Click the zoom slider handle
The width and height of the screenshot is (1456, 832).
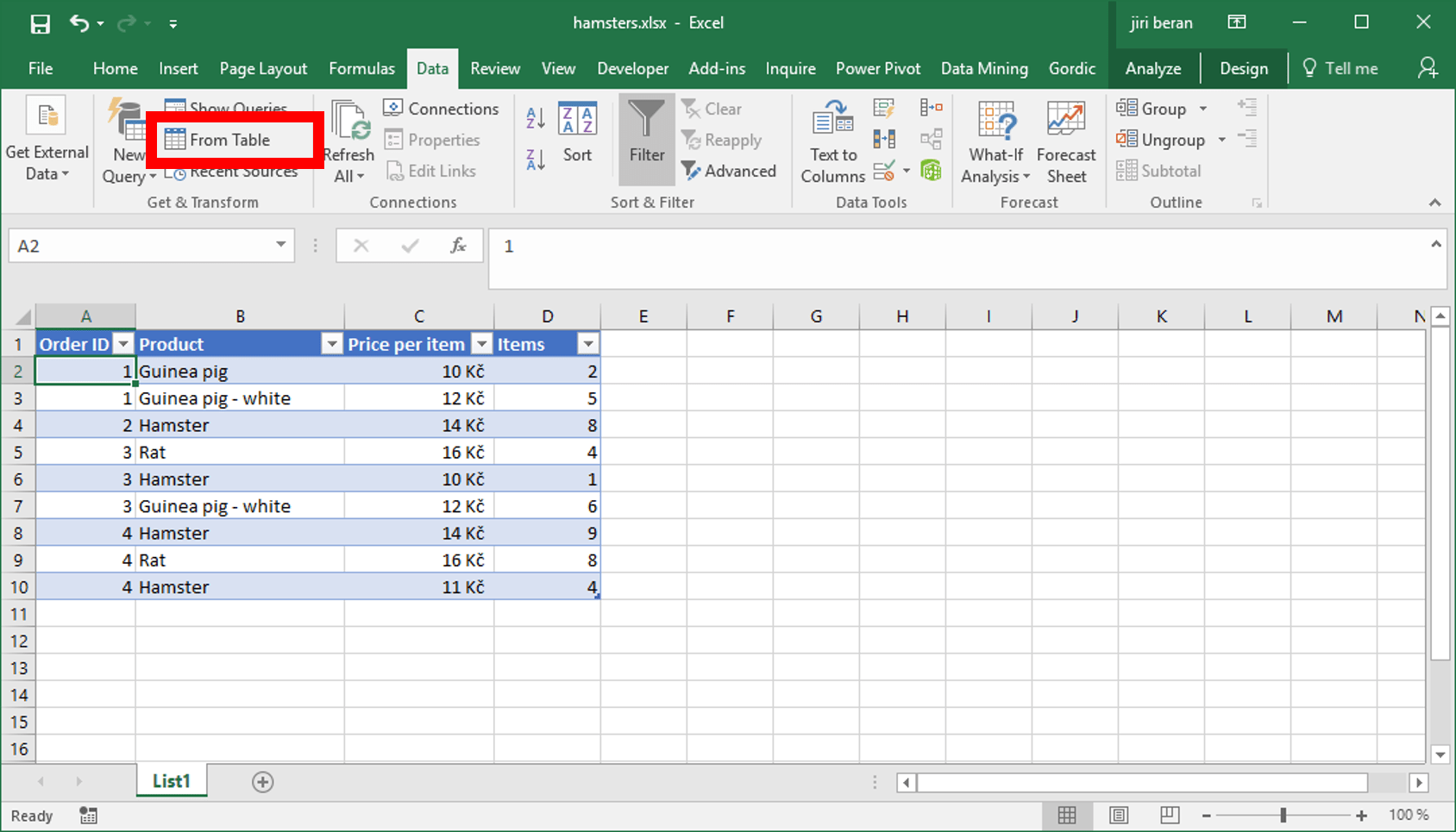point(1283,816)
